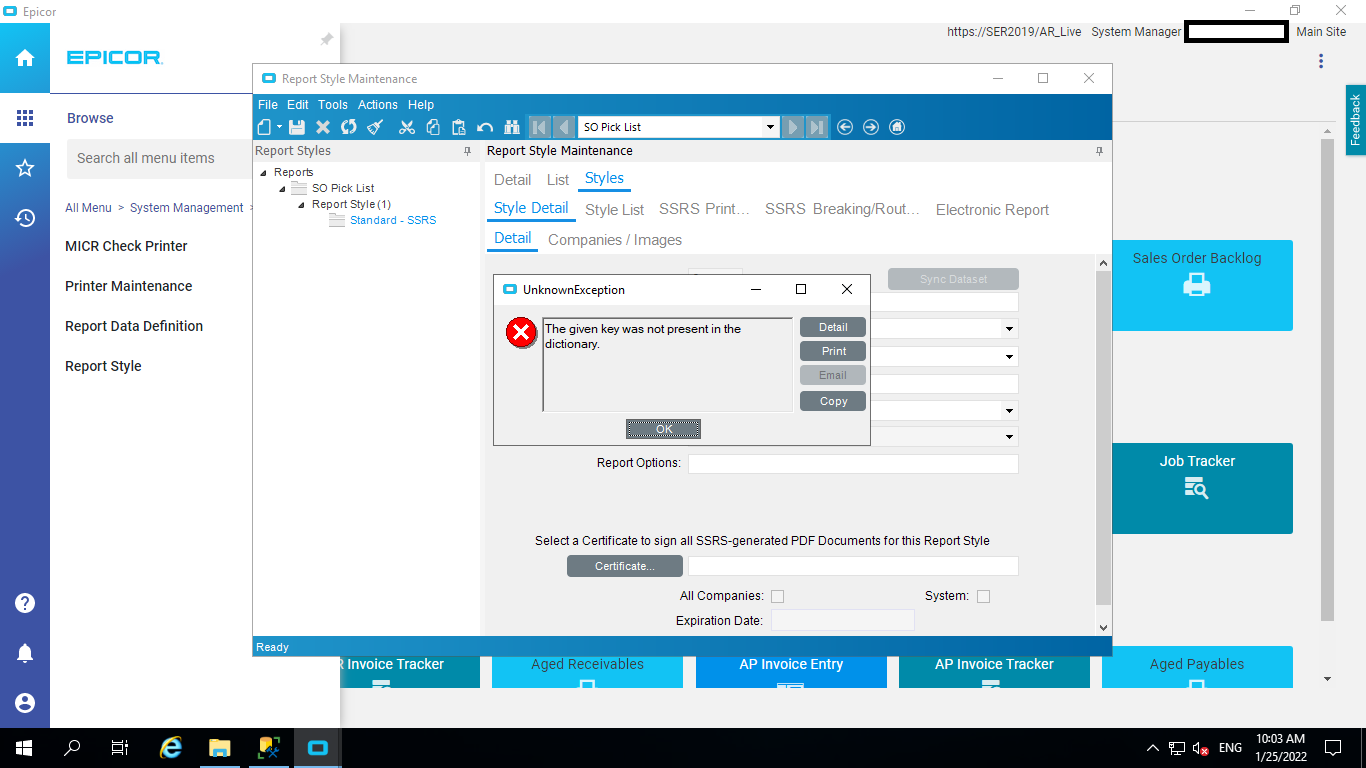The height and width of the screenshot is (768, 1366).
Task: Click the New document toolbar icon
Action: pos(265,127)
